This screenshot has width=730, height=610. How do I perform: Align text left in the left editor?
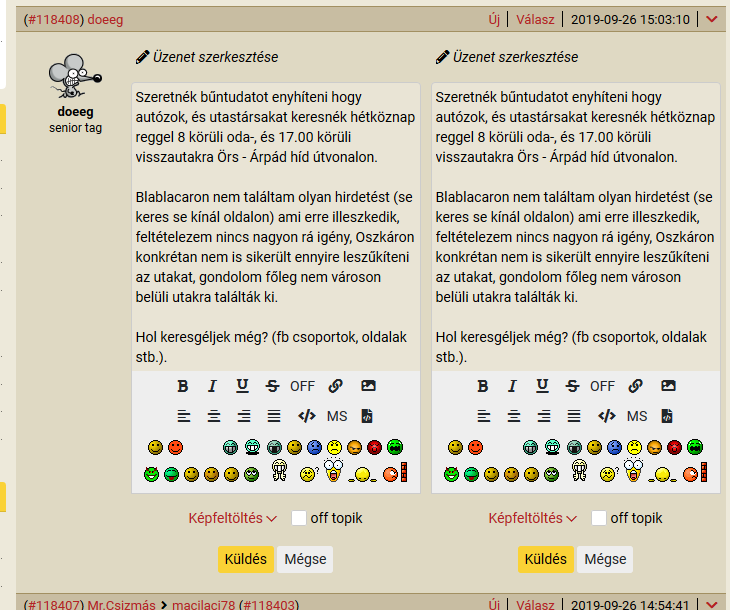click(x=184, y=416)
